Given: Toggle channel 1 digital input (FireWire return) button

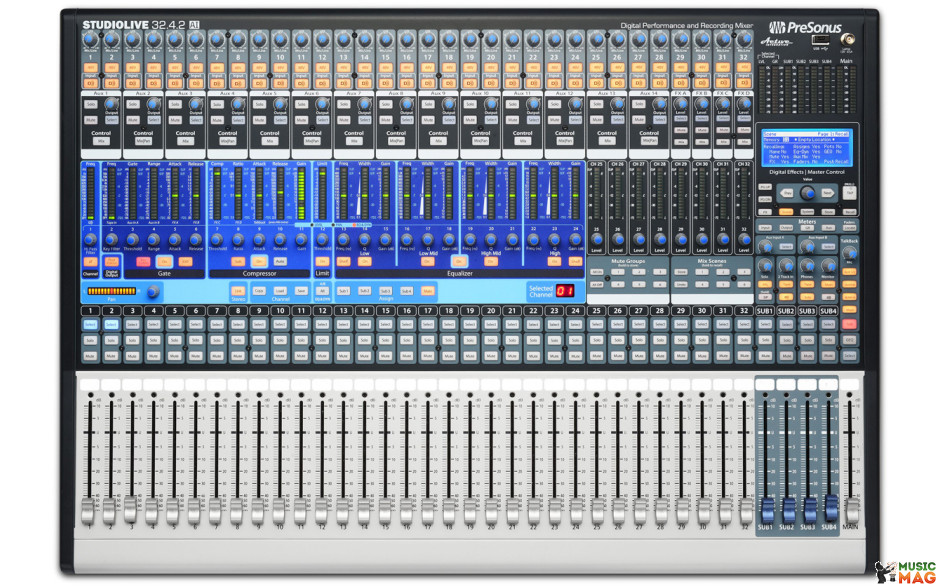Looking at the screenshot, I should 90,83.
